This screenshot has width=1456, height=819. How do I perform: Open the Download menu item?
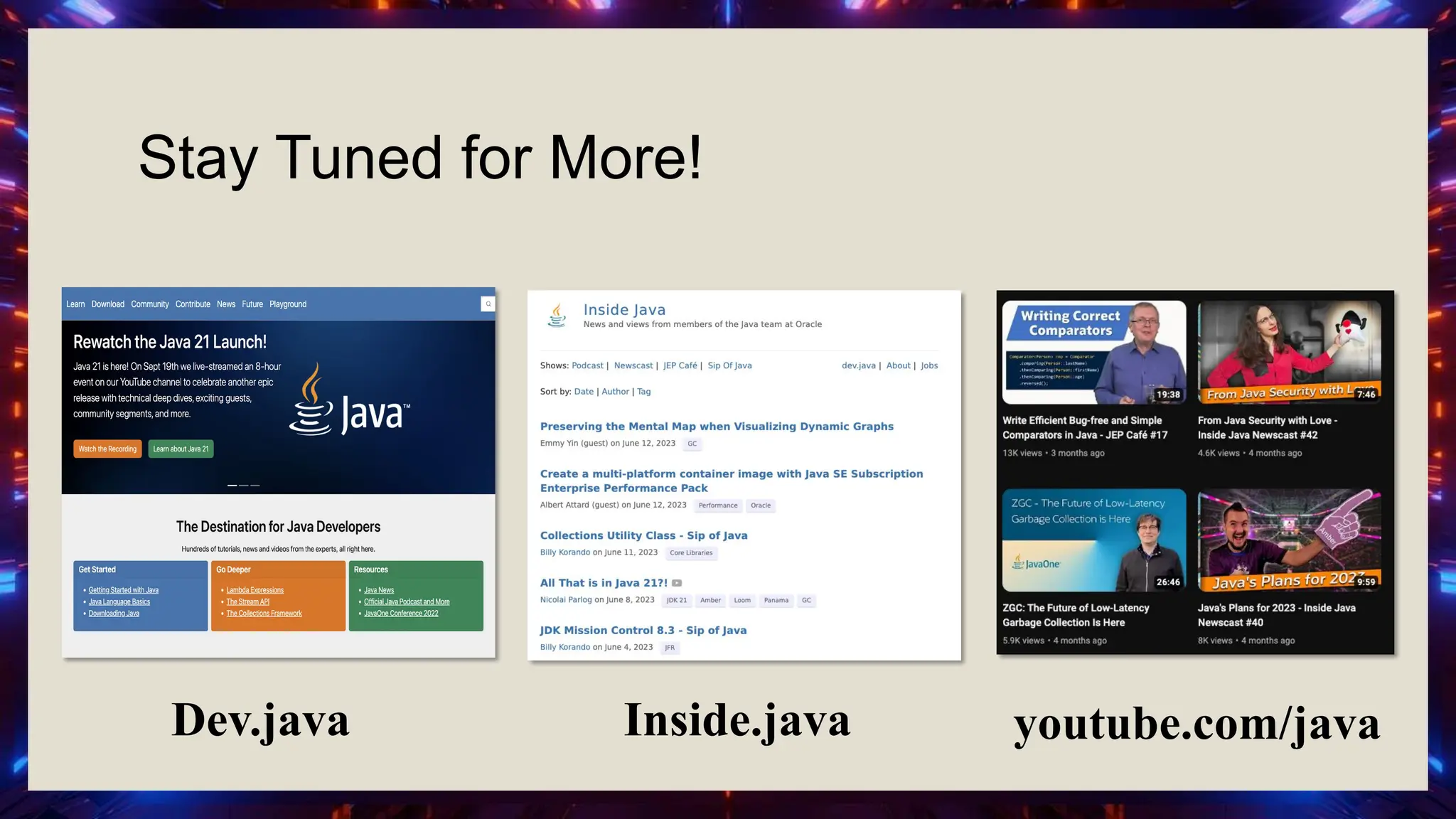point(108,304)
